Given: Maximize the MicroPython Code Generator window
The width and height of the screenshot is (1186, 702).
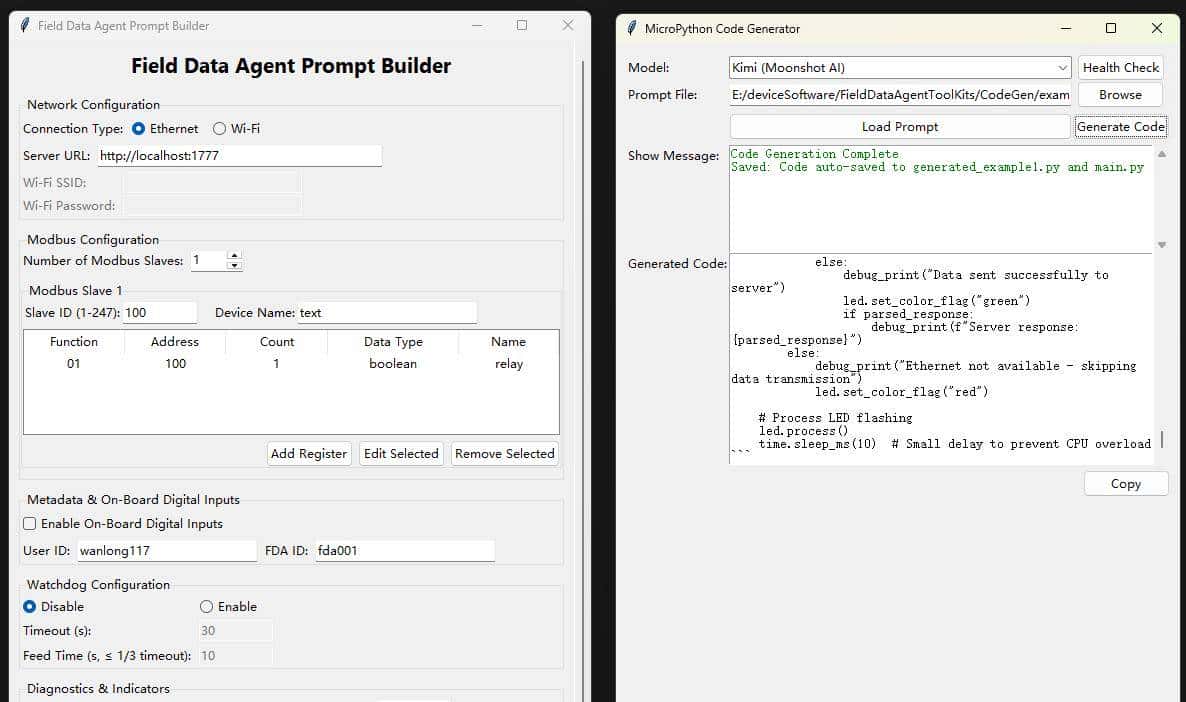Looking at the screenshot, I should click(x=1110, y=29).
